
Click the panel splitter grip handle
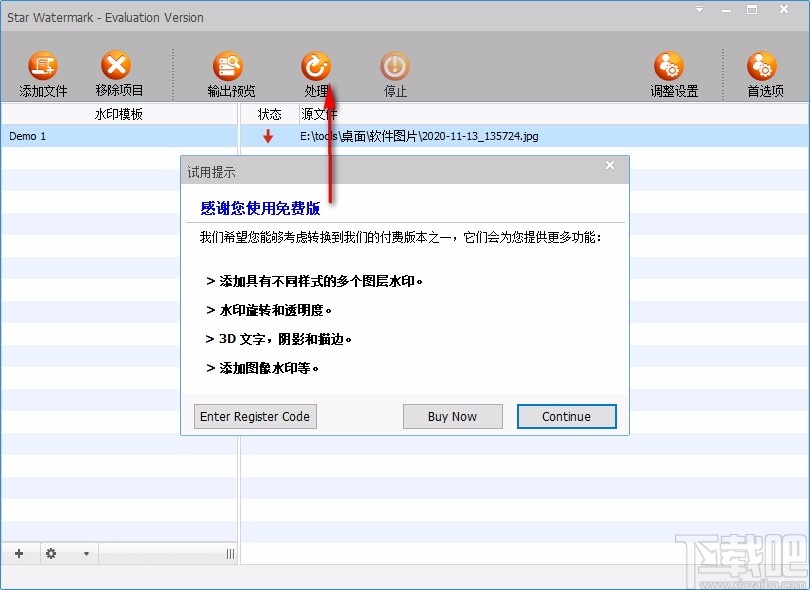(x=230, y=554)
